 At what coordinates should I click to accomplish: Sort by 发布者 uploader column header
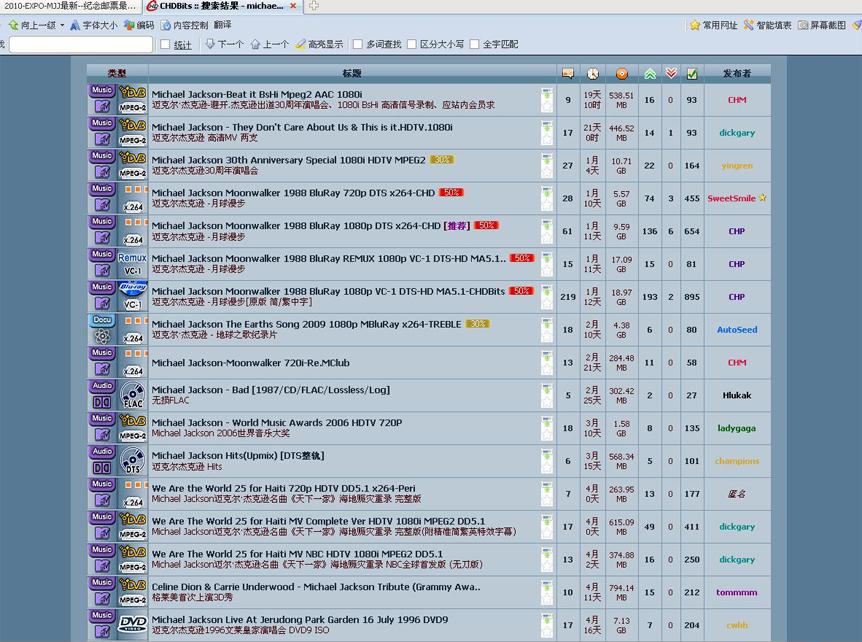(x=737, y=73)
